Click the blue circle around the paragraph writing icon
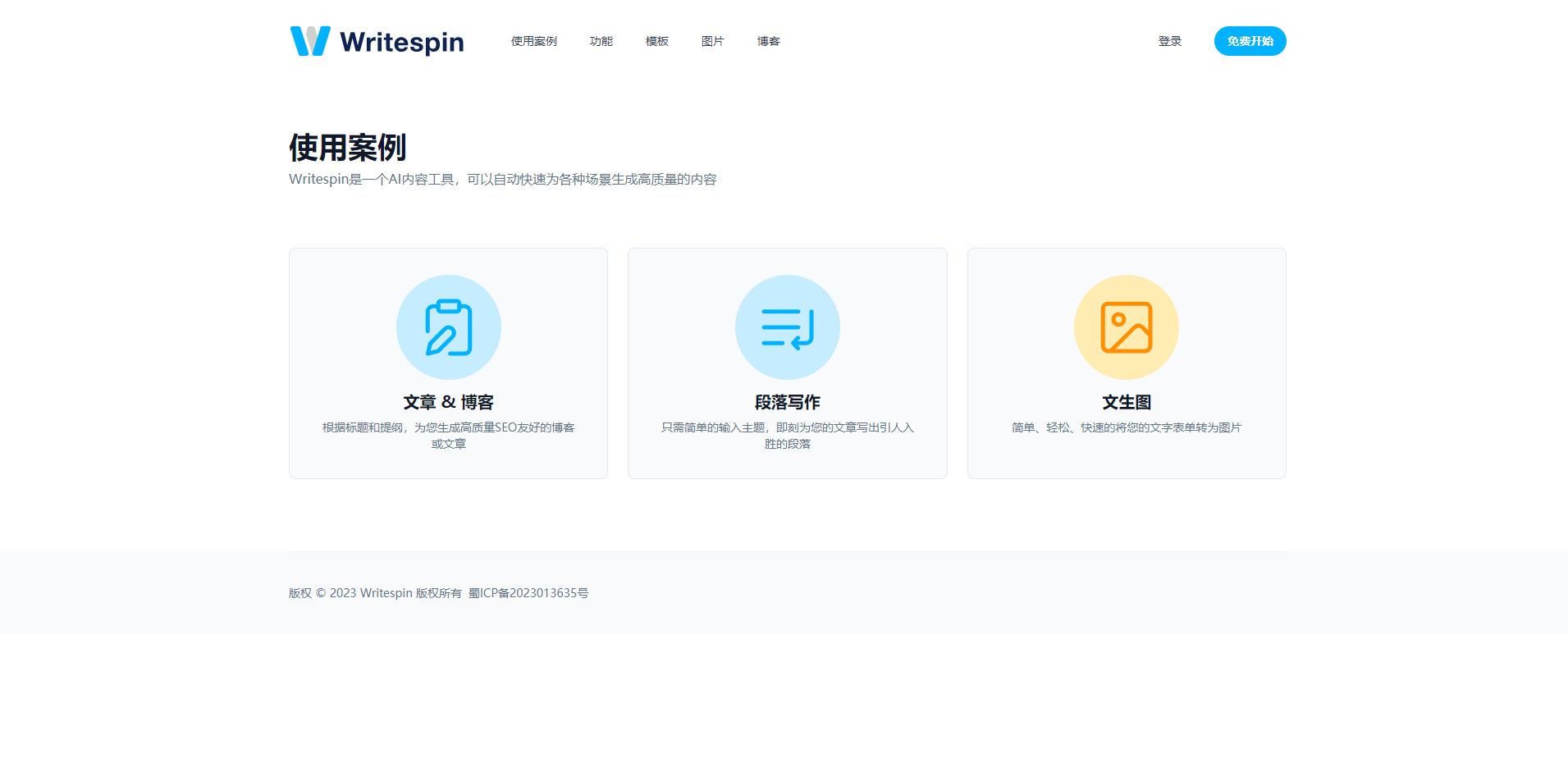The height and width of the screenshot is (772, 1568). 787,327
